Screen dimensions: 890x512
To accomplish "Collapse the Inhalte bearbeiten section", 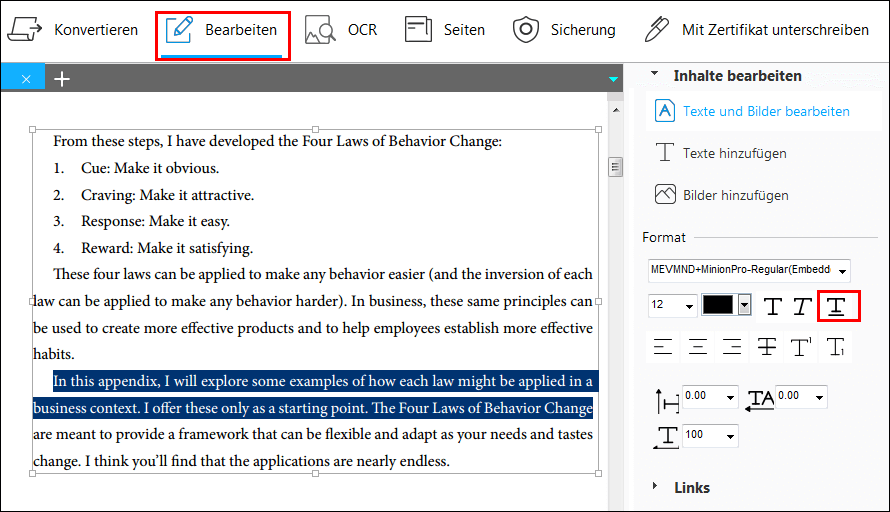I will tap(655, 75).
